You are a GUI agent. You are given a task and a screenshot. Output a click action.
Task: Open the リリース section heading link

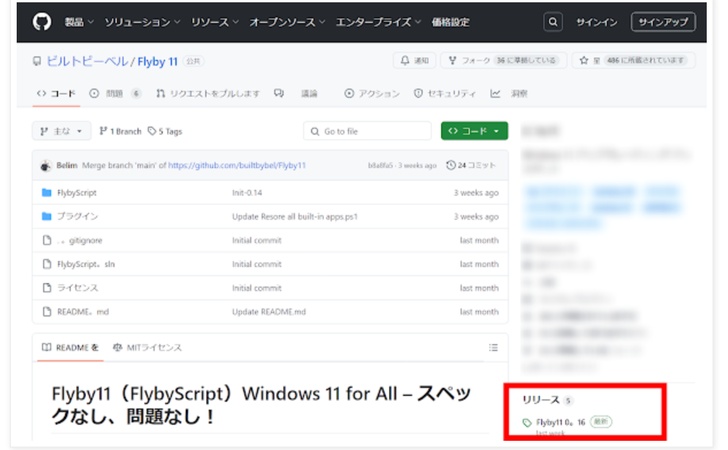(x=541, y=400)
